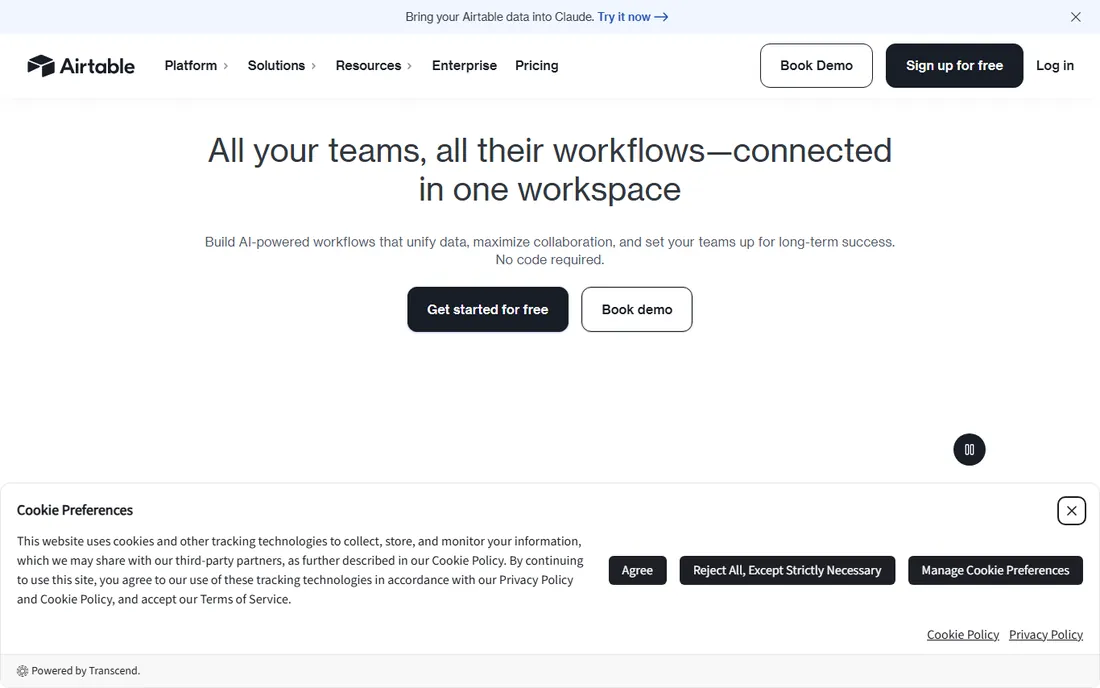1100x688 pixels.
Task: Expand the Solutions menu
Action: [281, 65]
